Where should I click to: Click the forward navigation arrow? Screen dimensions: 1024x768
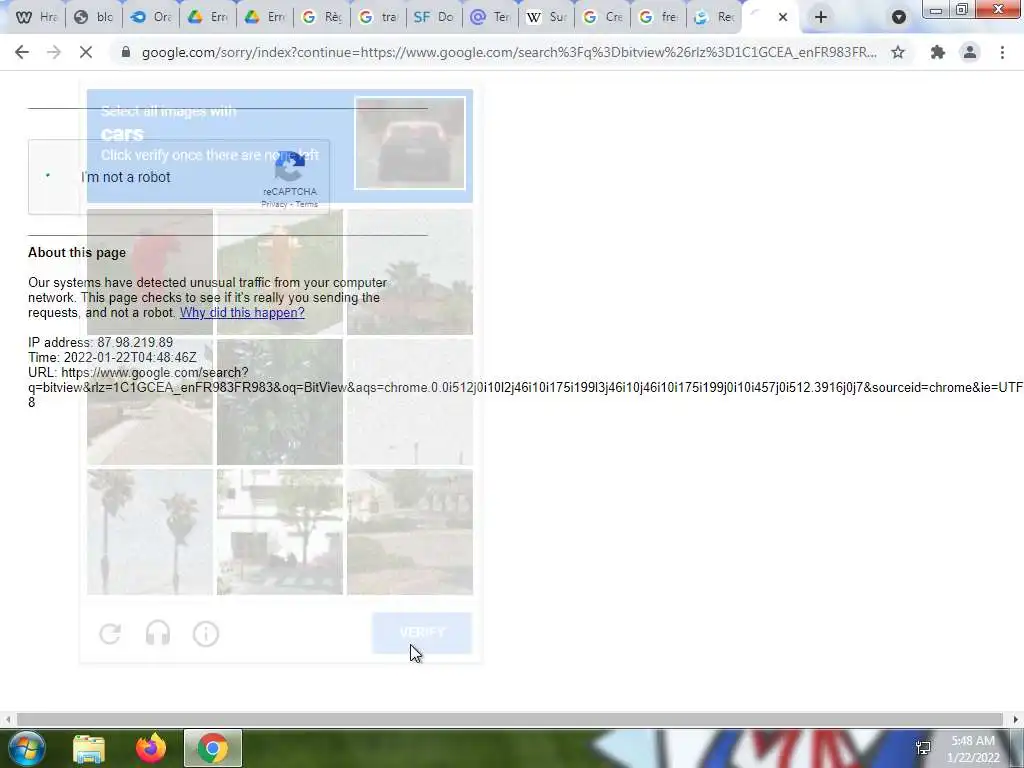click(x=54, y=52)
